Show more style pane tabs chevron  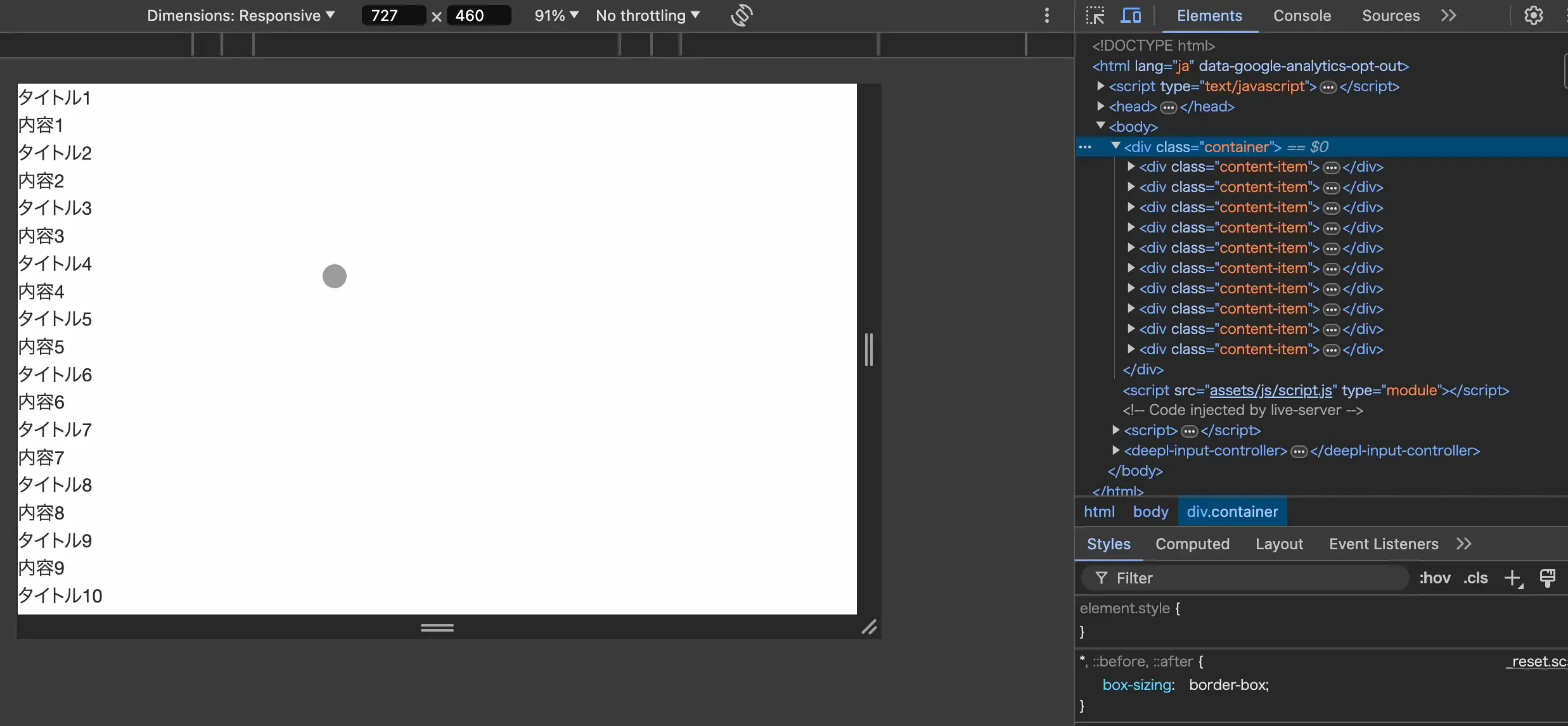[1464, 544]
